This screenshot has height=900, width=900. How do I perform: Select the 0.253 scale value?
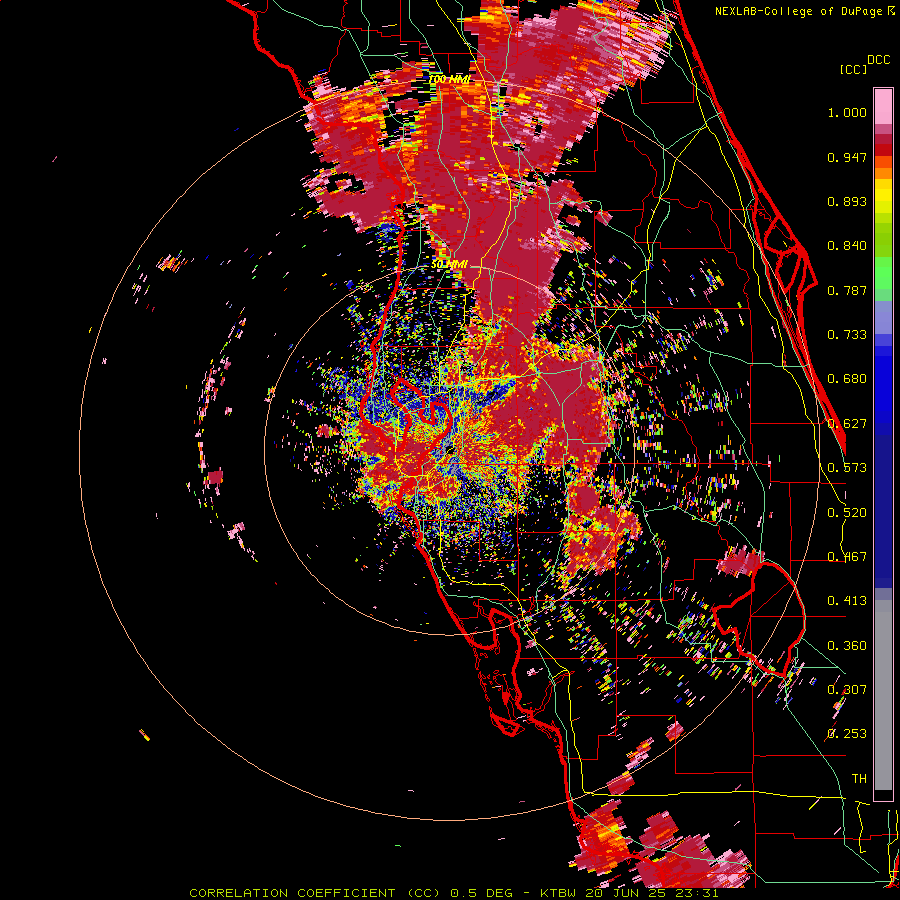847,734
